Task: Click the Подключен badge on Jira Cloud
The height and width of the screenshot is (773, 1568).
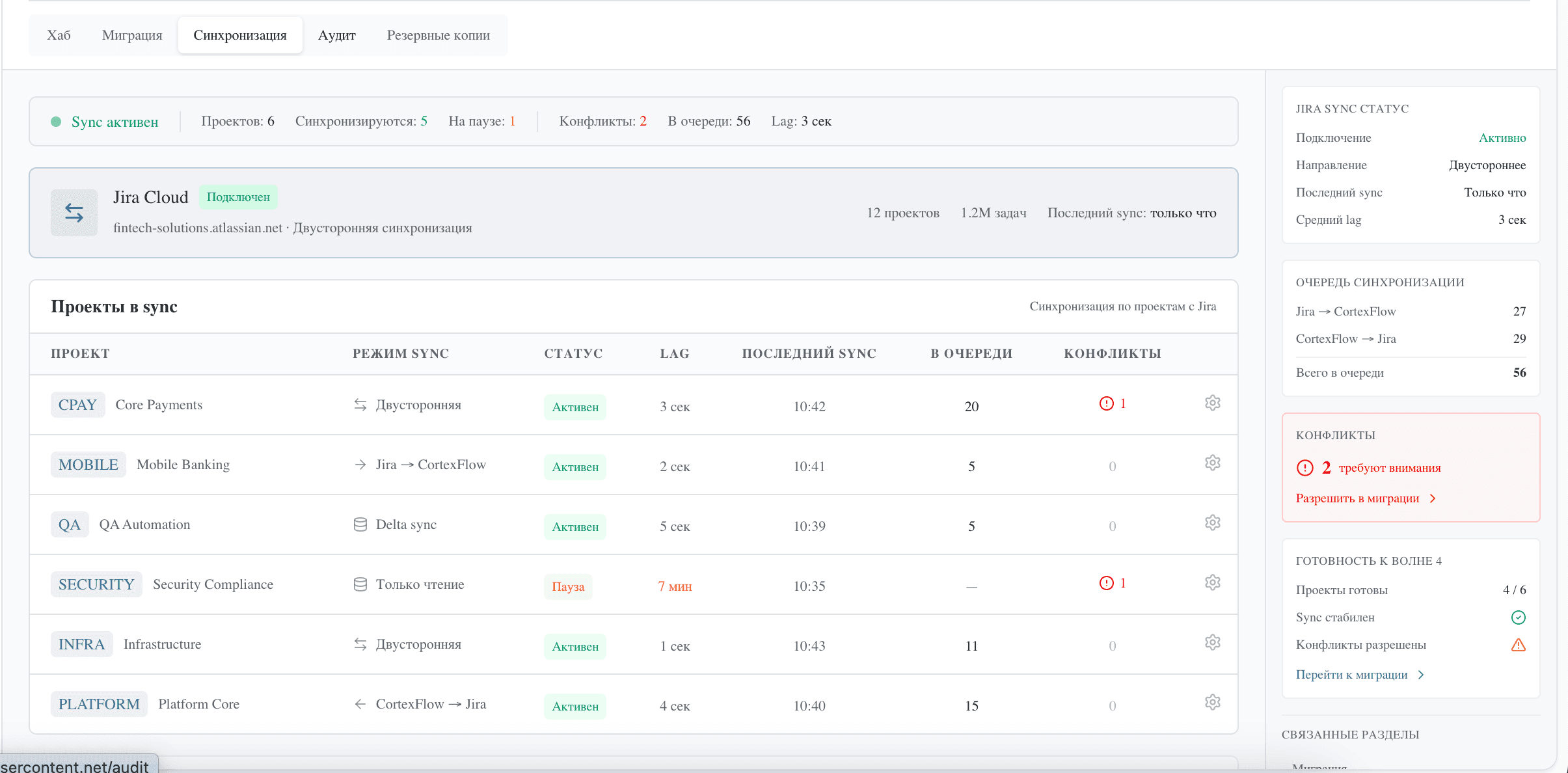Action: point(238,197)
